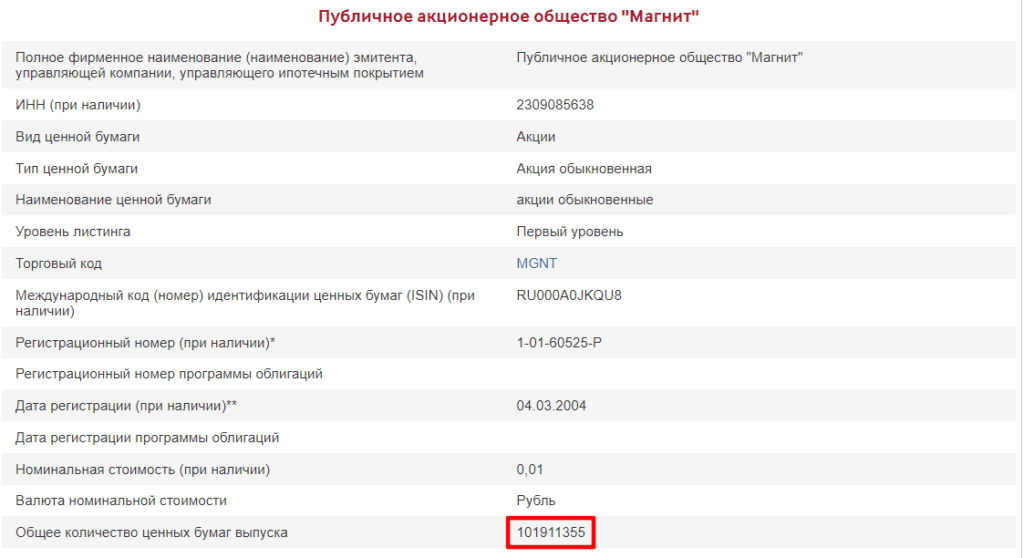Select the registration date 04.03.2004

551,406
